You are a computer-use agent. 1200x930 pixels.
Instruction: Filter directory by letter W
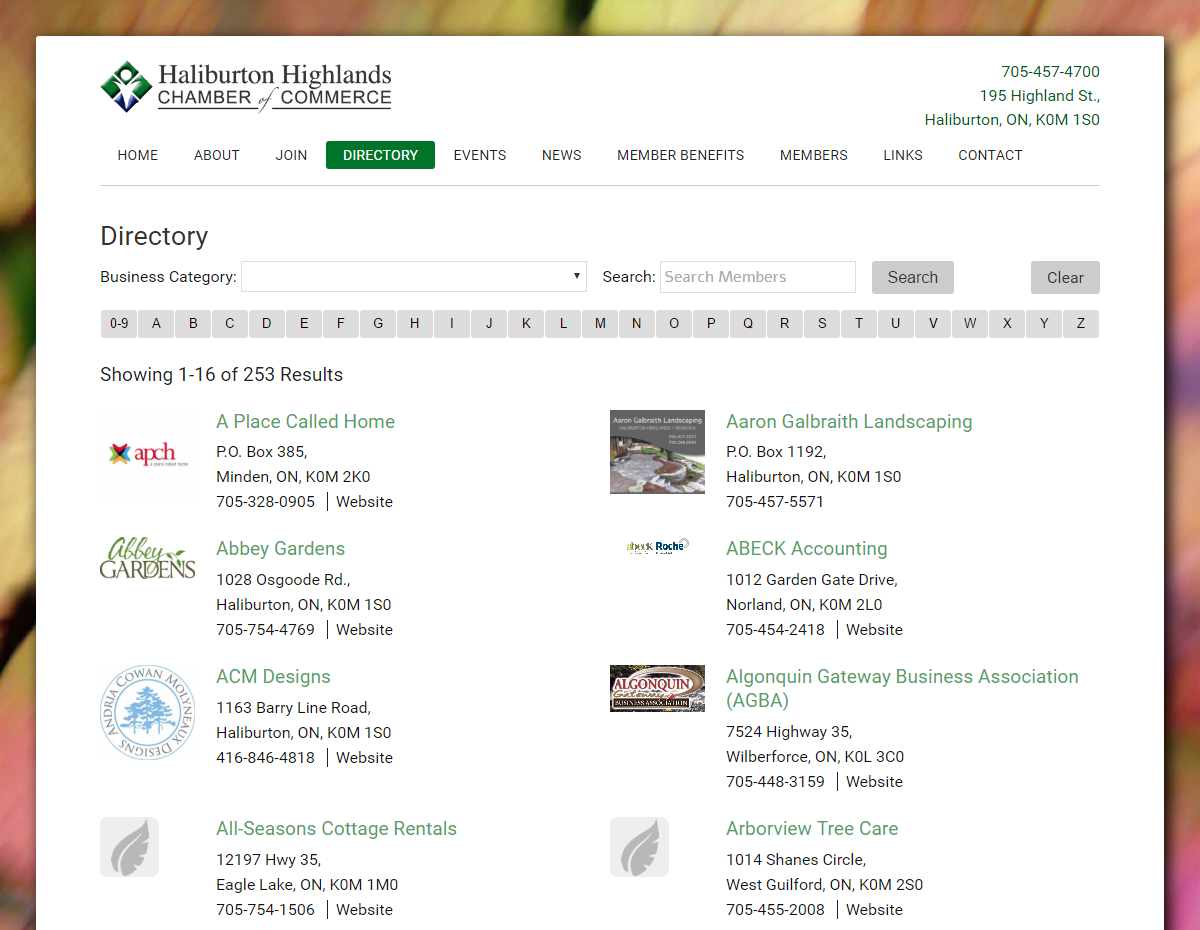[970, 323]
